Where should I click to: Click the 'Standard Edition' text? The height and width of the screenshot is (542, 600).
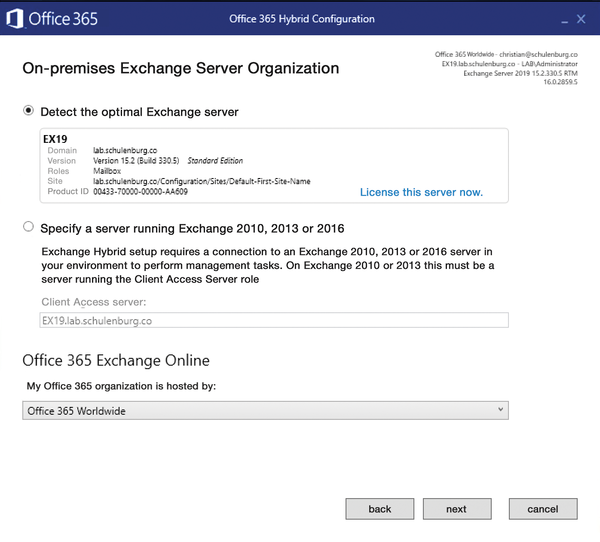pos(215,161)
